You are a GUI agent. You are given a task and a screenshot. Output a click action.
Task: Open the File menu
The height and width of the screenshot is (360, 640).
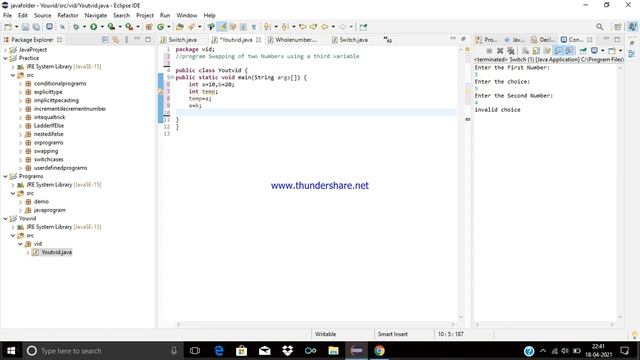pos(7,16)
